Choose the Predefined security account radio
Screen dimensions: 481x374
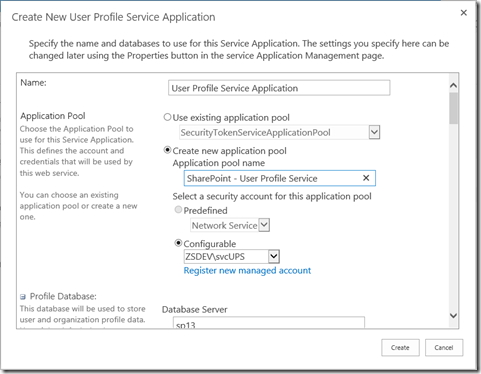(x=178, y=210)
